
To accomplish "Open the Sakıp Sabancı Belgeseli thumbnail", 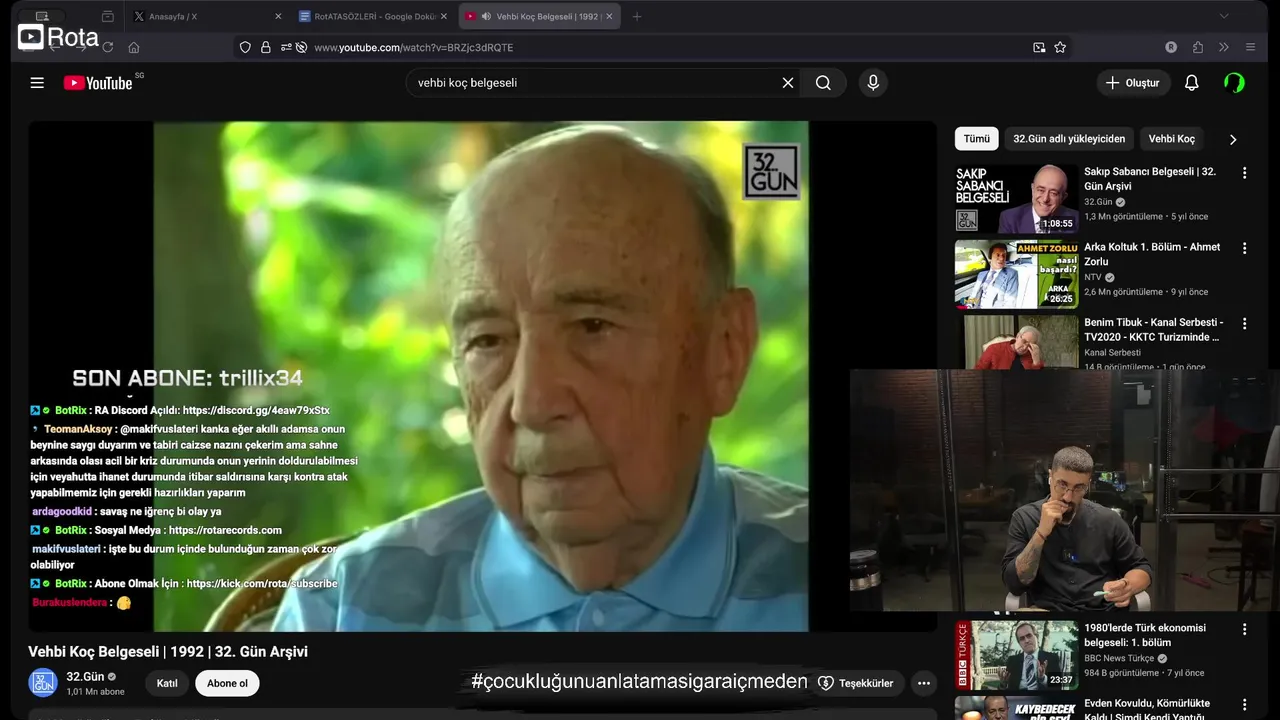I will tap(1016, 199).
